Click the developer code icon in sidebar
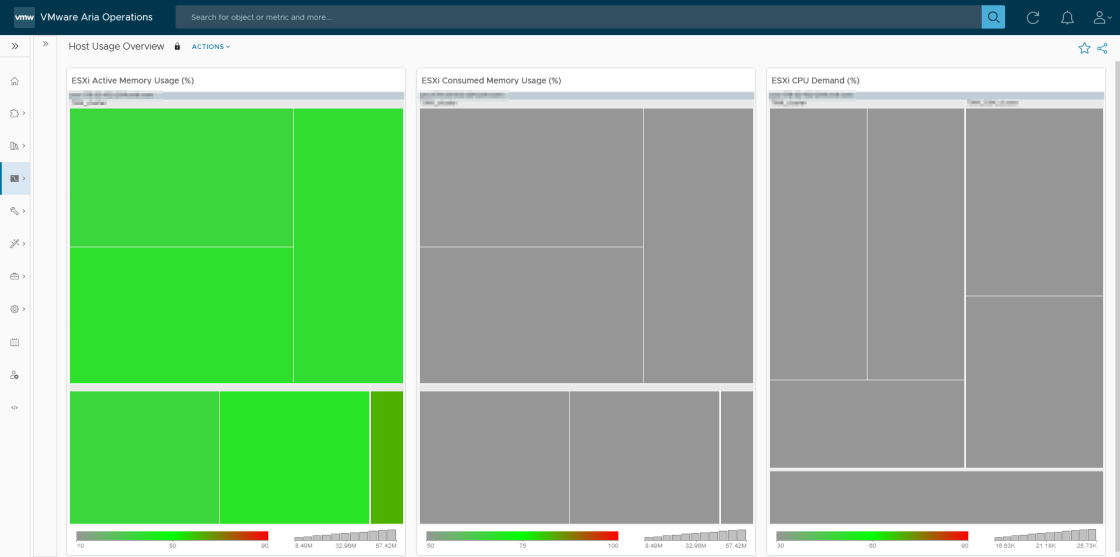The width and height of the screenshot is (1120, 557). pyautogui.click(x=14, y=407)
